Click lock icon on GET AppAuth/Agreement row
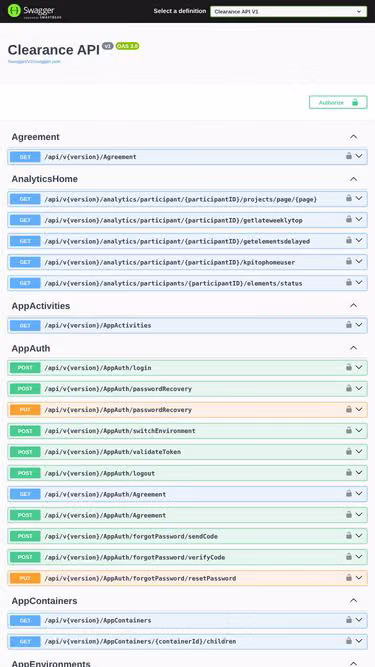Image resolution: width=375 pixels, height=667 pixels. tap(349, 493)
